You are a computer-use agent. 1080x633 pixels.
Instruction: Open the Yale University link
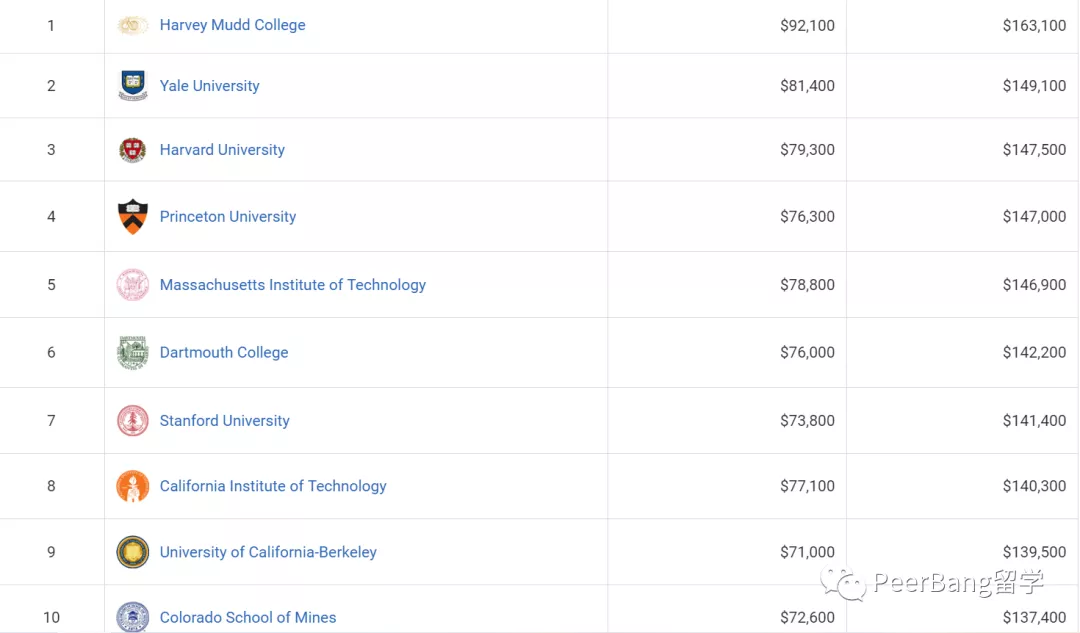pyautogui.click(x=209, y=86)
